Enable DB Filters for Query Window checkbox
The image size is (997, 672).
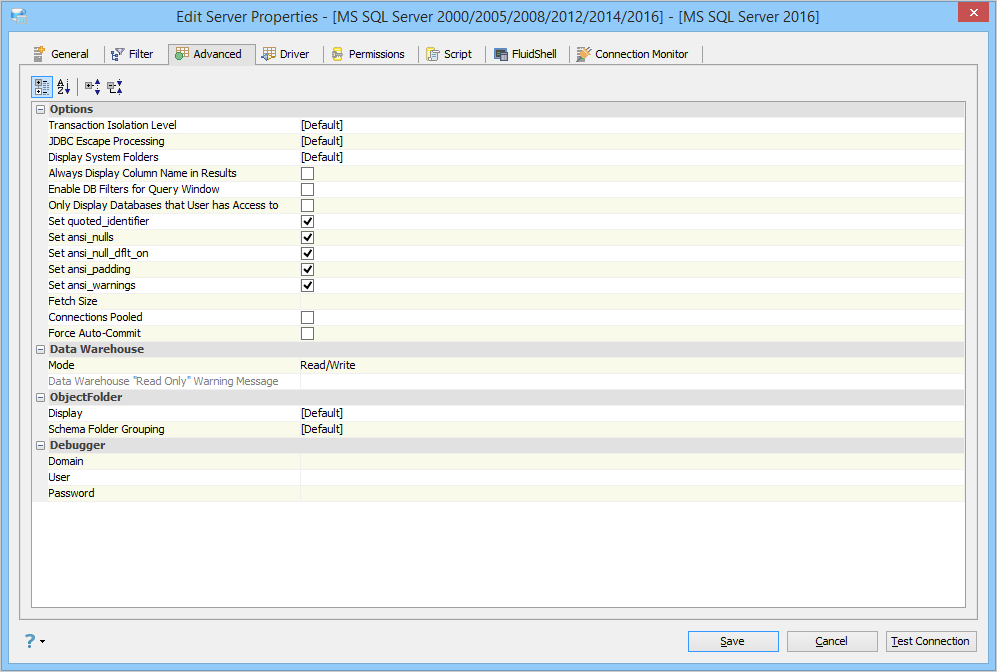point(307,189)
